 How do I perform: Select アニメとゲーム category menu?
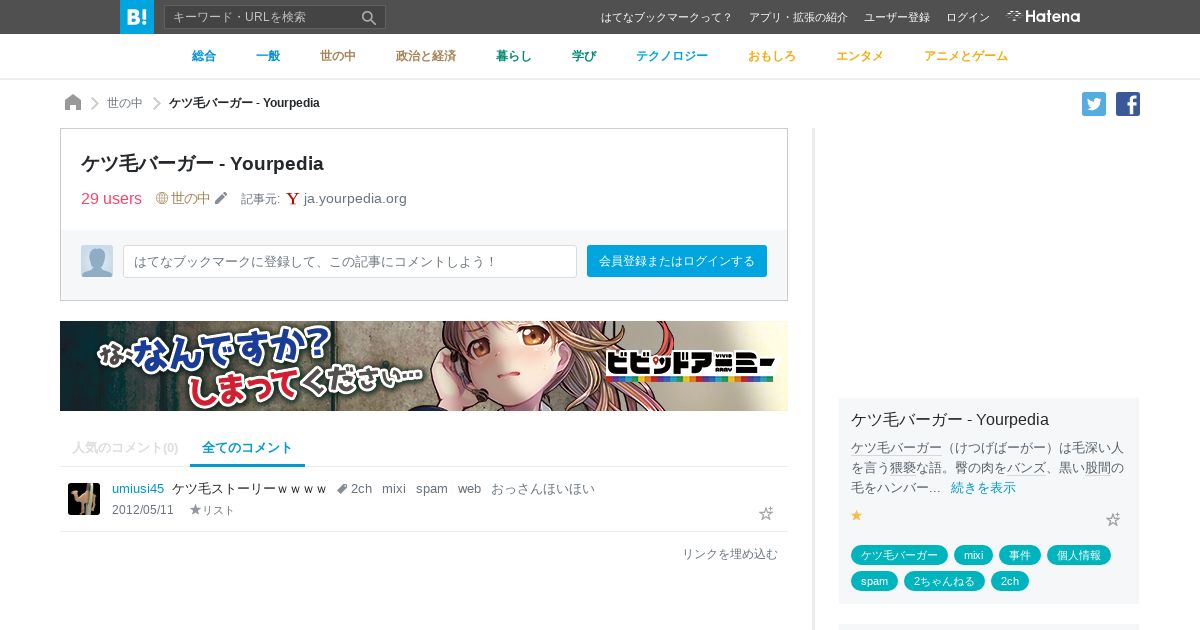pos(966,56)
